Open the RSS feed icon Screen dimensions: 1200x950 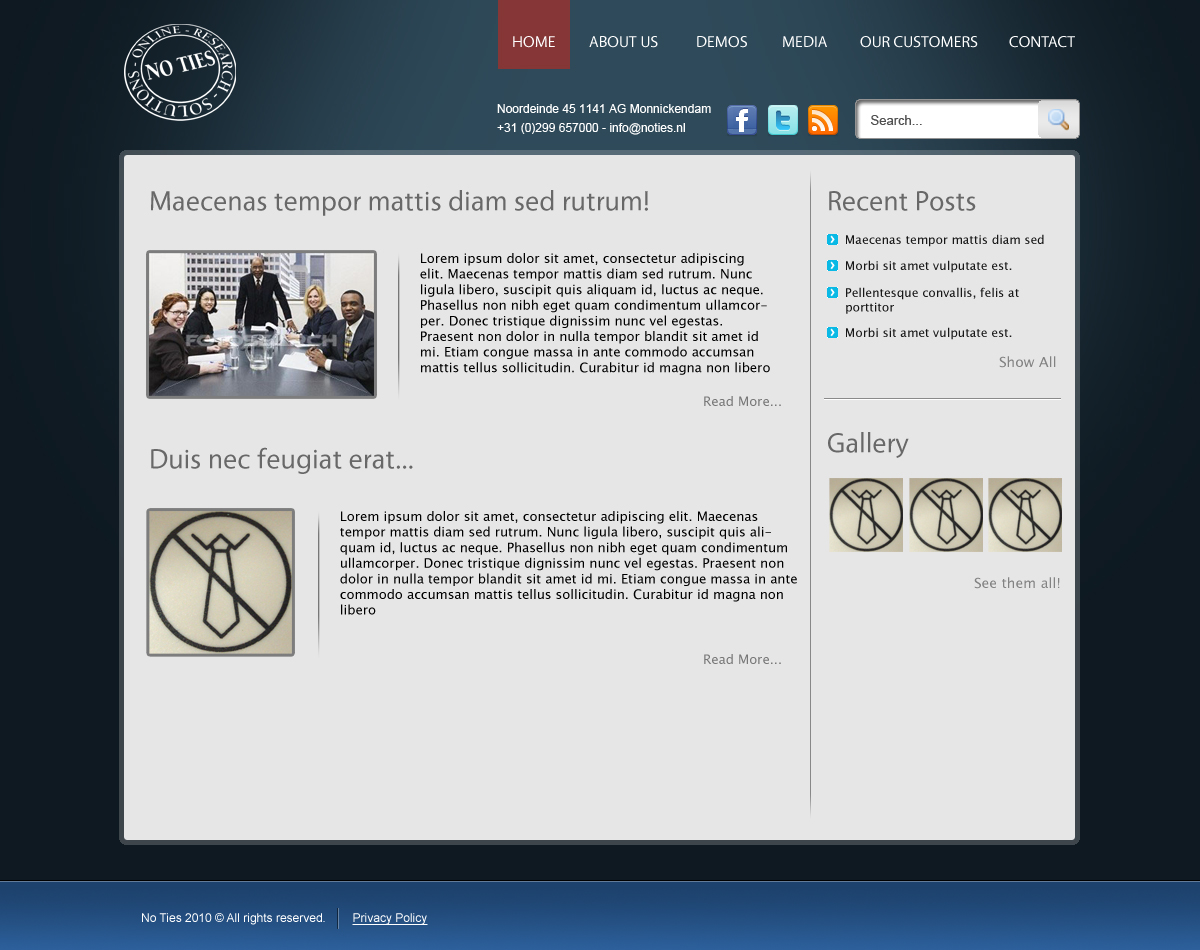pos(823,120)
